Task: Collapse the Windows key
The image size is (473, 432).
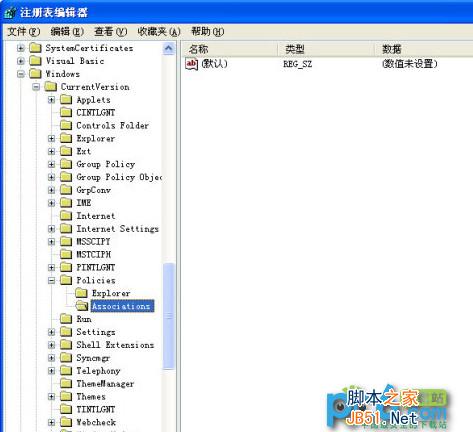Action: click(21, 74)
